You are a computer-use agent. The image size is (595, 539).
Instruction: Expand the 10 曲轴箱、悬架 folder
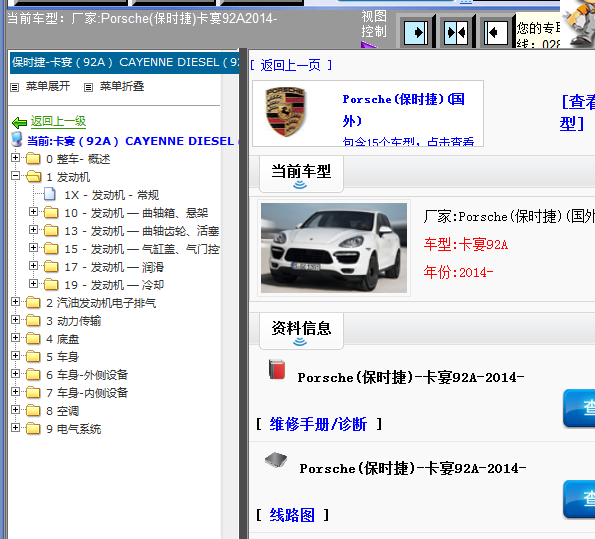[x=33, y=212]
